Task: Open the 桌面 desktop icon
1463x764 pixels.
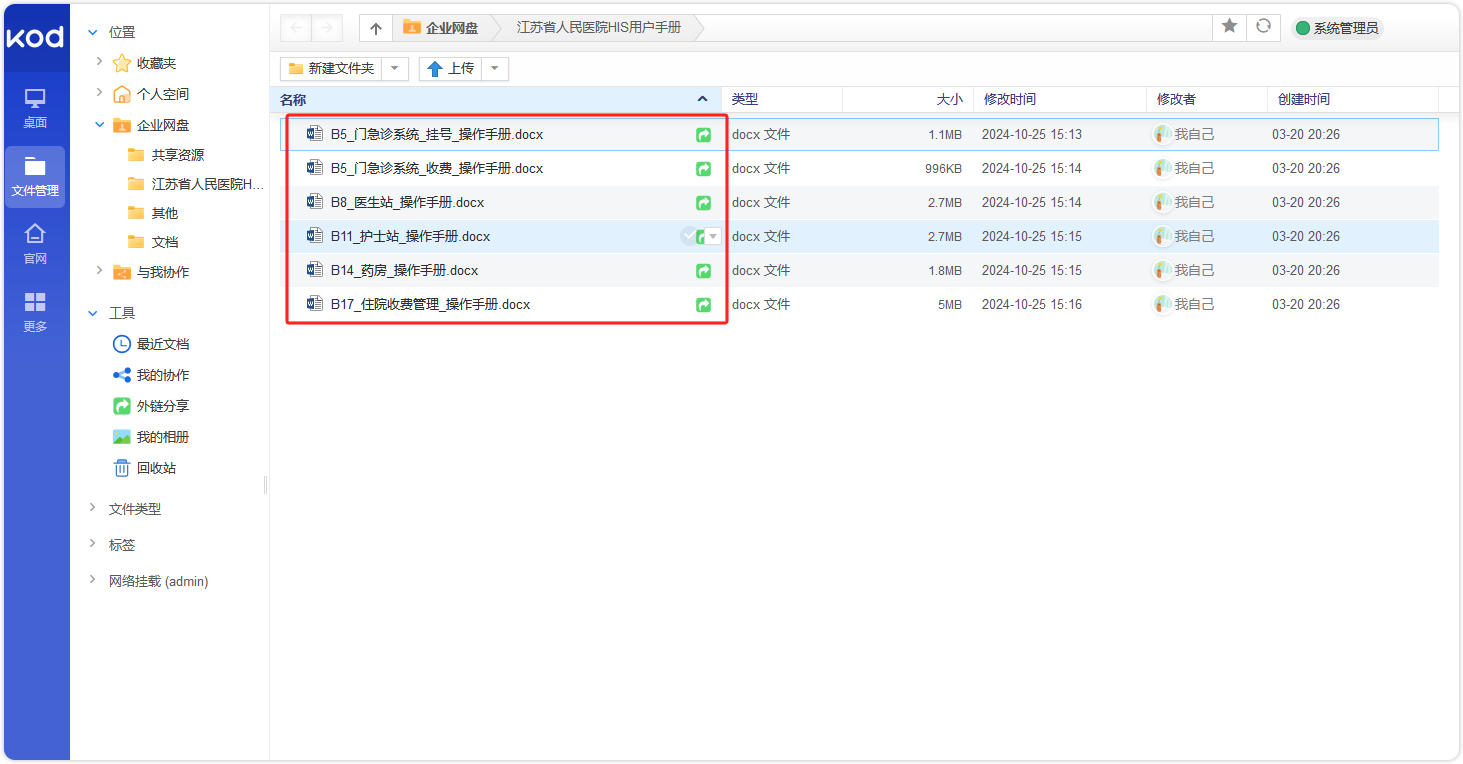Action: 35,108
